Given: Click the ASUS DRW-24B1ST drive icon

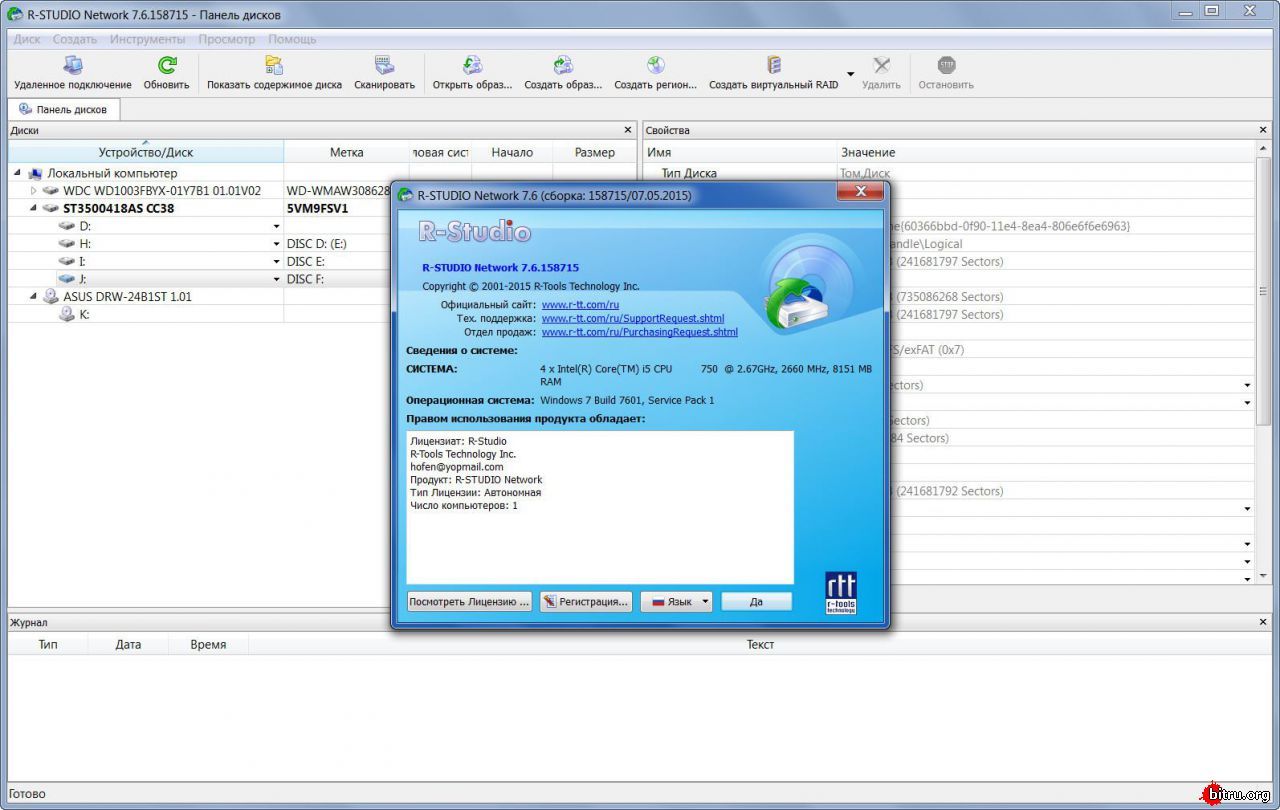Looking at the screenshot, I should 51,297.
